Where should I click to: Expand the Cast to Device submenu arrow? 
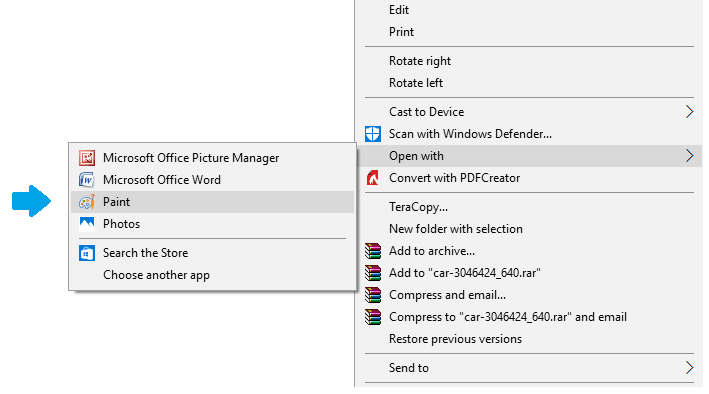coord(689,112)
